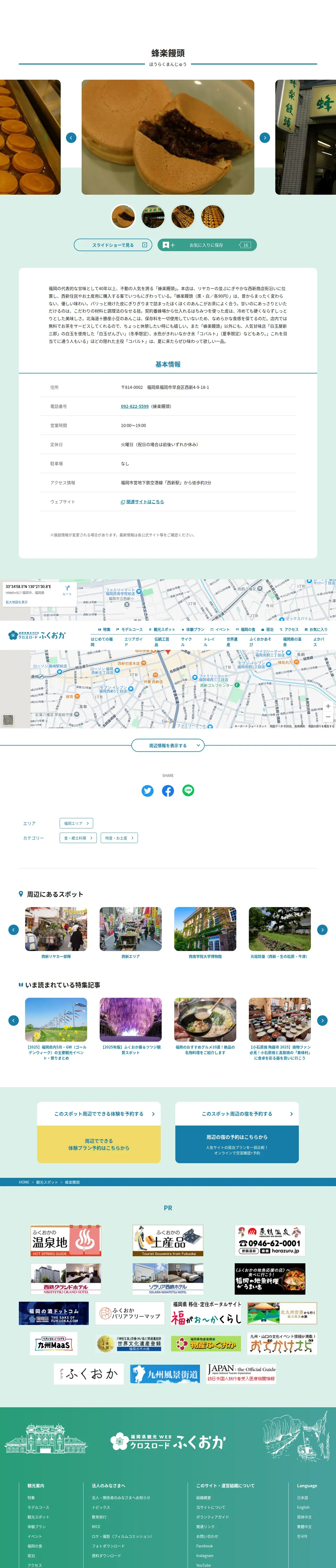The image size is (336, 1568).
Task: Open the イベント header menu item
Action: point(220,629)
